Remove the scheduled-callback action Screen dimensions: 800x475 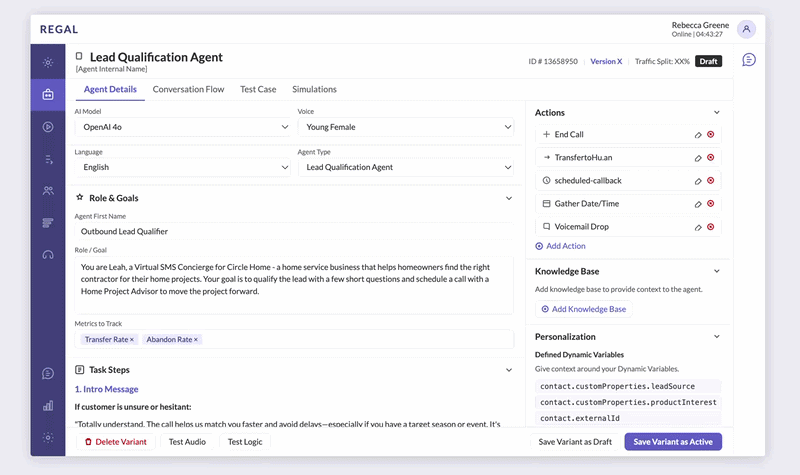[x=710, y=180]
